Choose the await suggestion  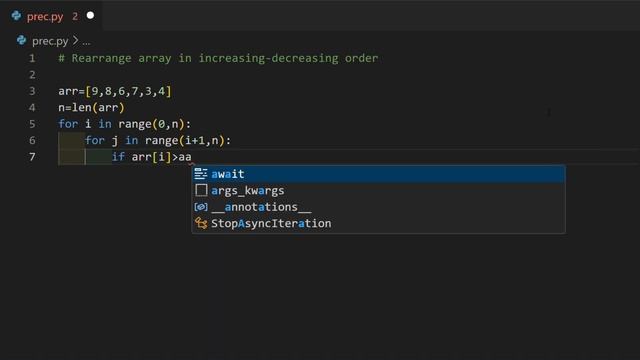(378, 174)
